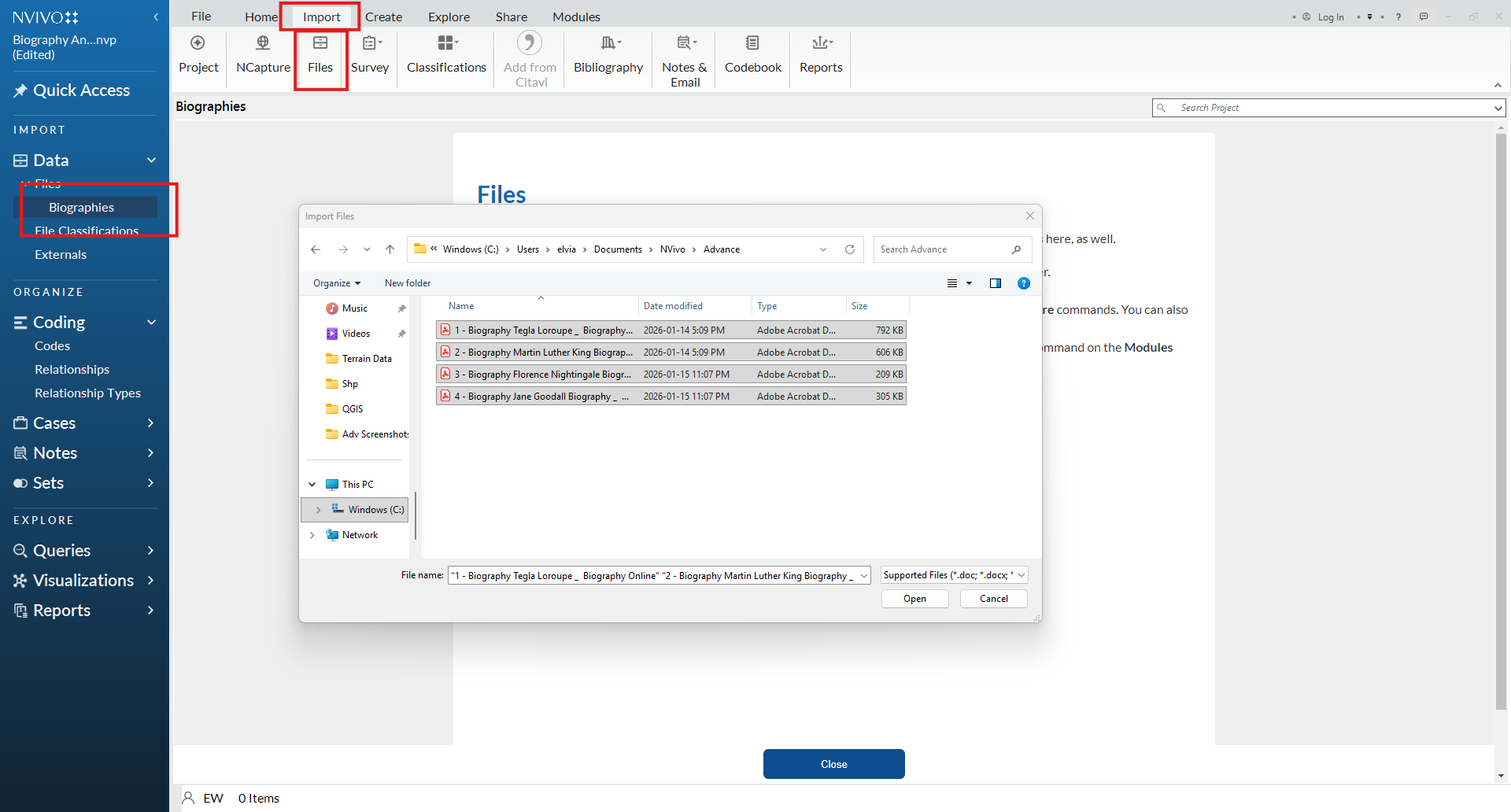Refresh the Advance folder listing
This screenshot has width=1511, height=812.
(850, 249)
